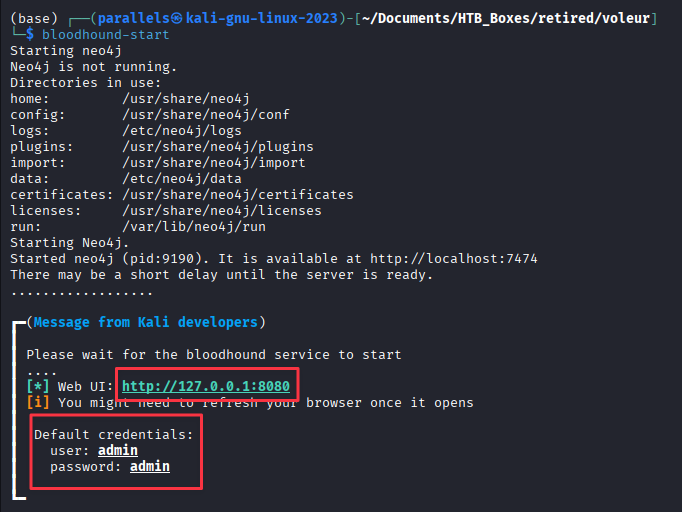
Task: Click the import path '/usr/share/neo4j/import'
Action: pos(214,163)
